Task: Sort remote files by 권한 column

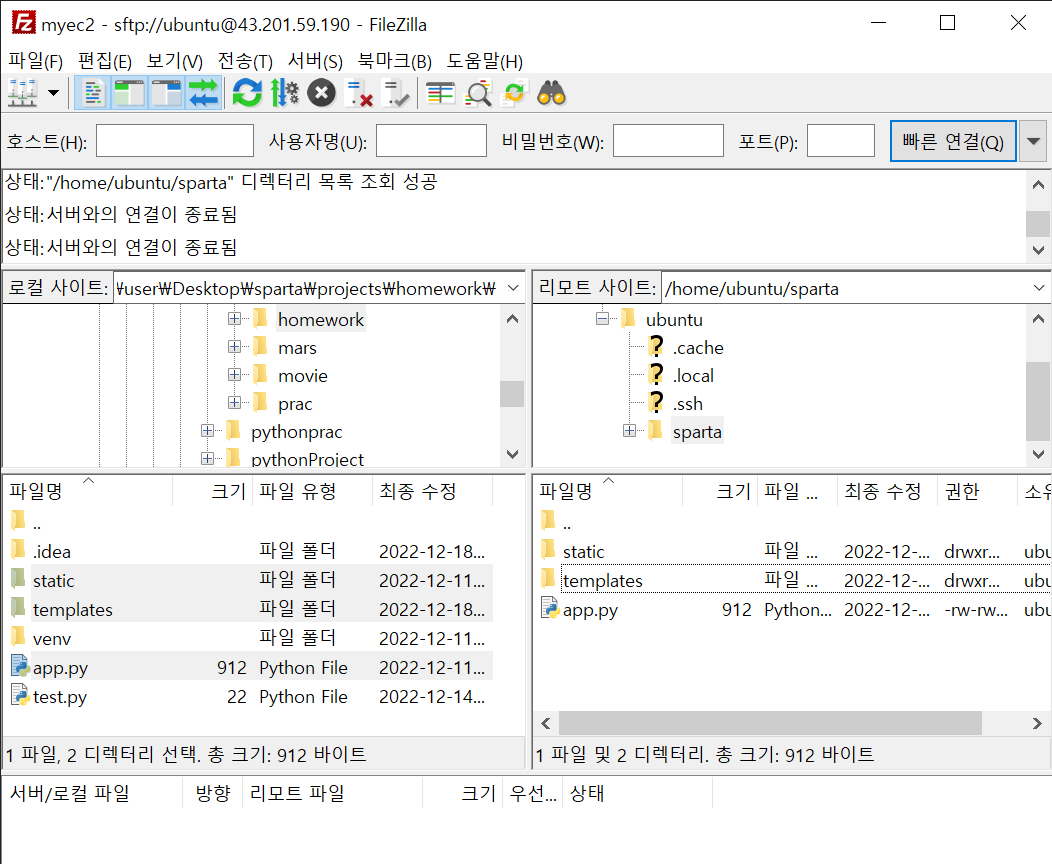Action: tap(977, 491)
